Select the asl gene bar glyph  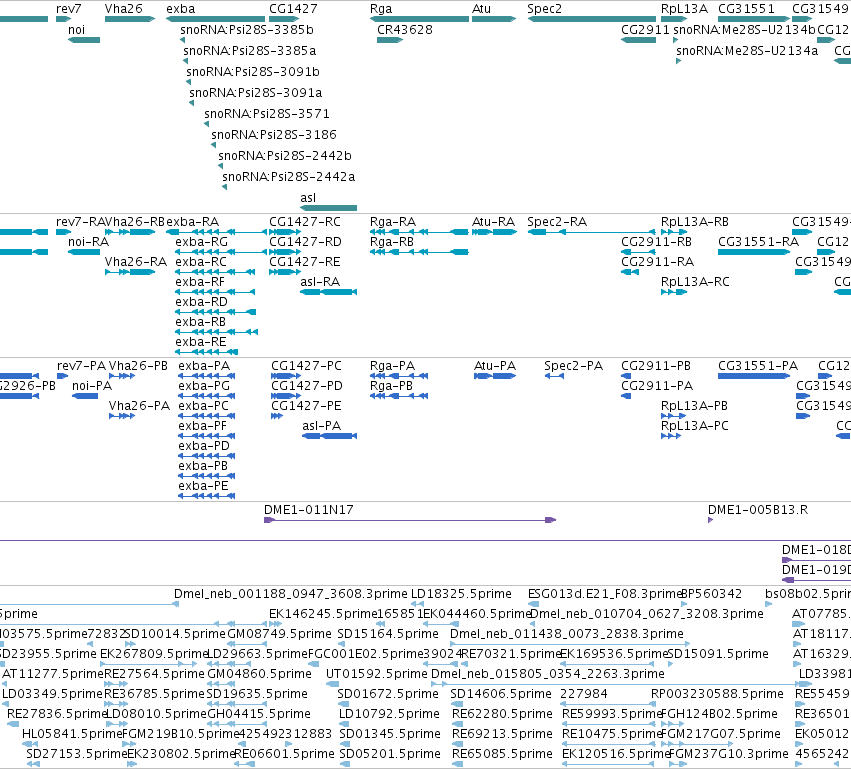click(x=328, y=208)
